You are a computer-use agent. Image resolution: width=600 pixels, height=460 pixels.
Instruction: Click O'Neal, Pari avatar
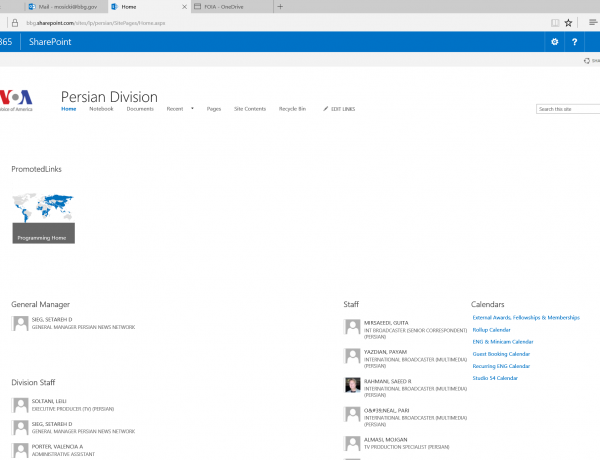tap(352, 414)
